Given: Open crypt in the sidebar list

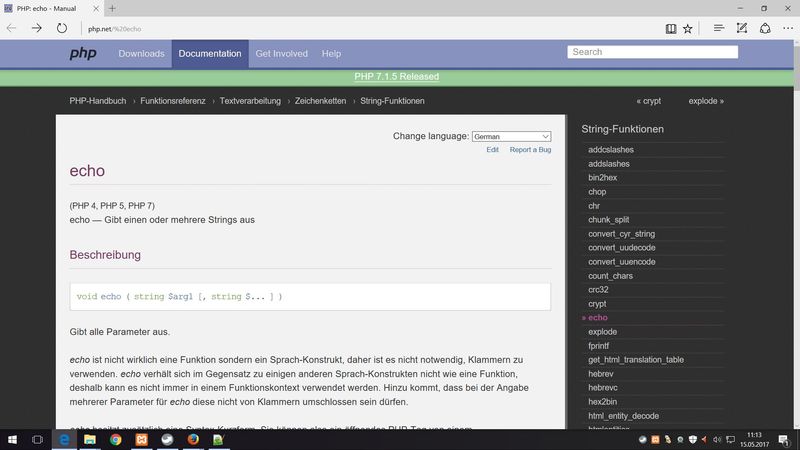Looking at the screenshot, I should point(597,304).
